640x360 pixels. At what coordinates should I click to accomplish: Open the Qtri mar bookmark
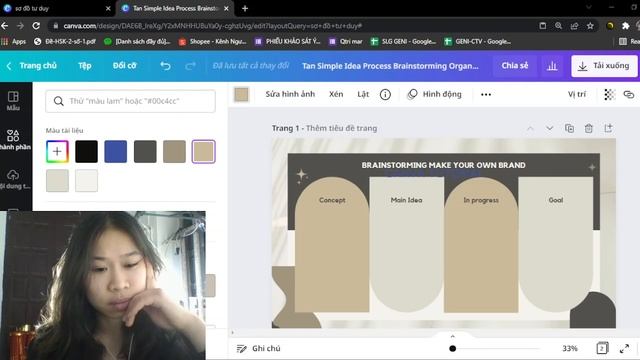point(346,41)
